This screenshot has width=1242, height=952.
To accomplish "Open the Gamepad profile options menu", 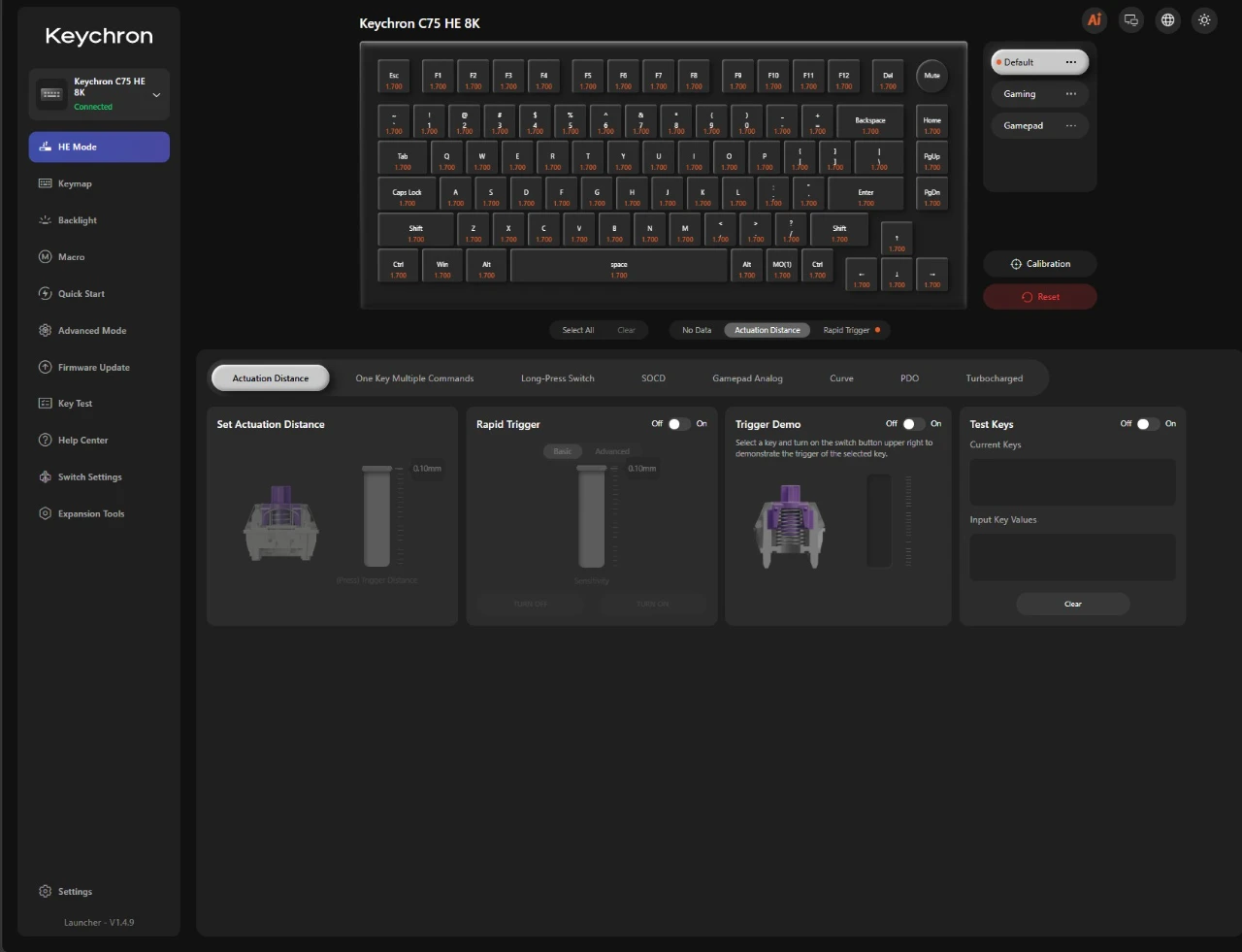I will click(x=1071, y=126).
